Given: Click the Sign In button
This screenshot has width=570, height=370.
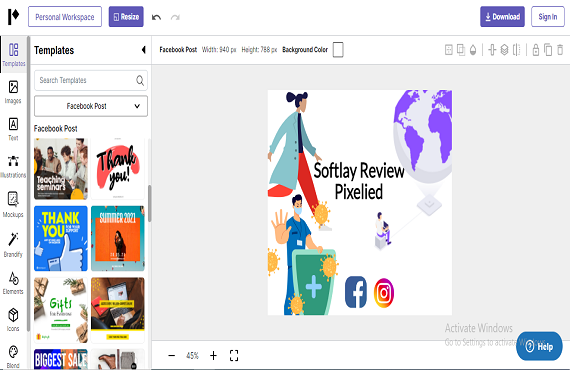Looking at the screenshot, I should click(548, 17).
